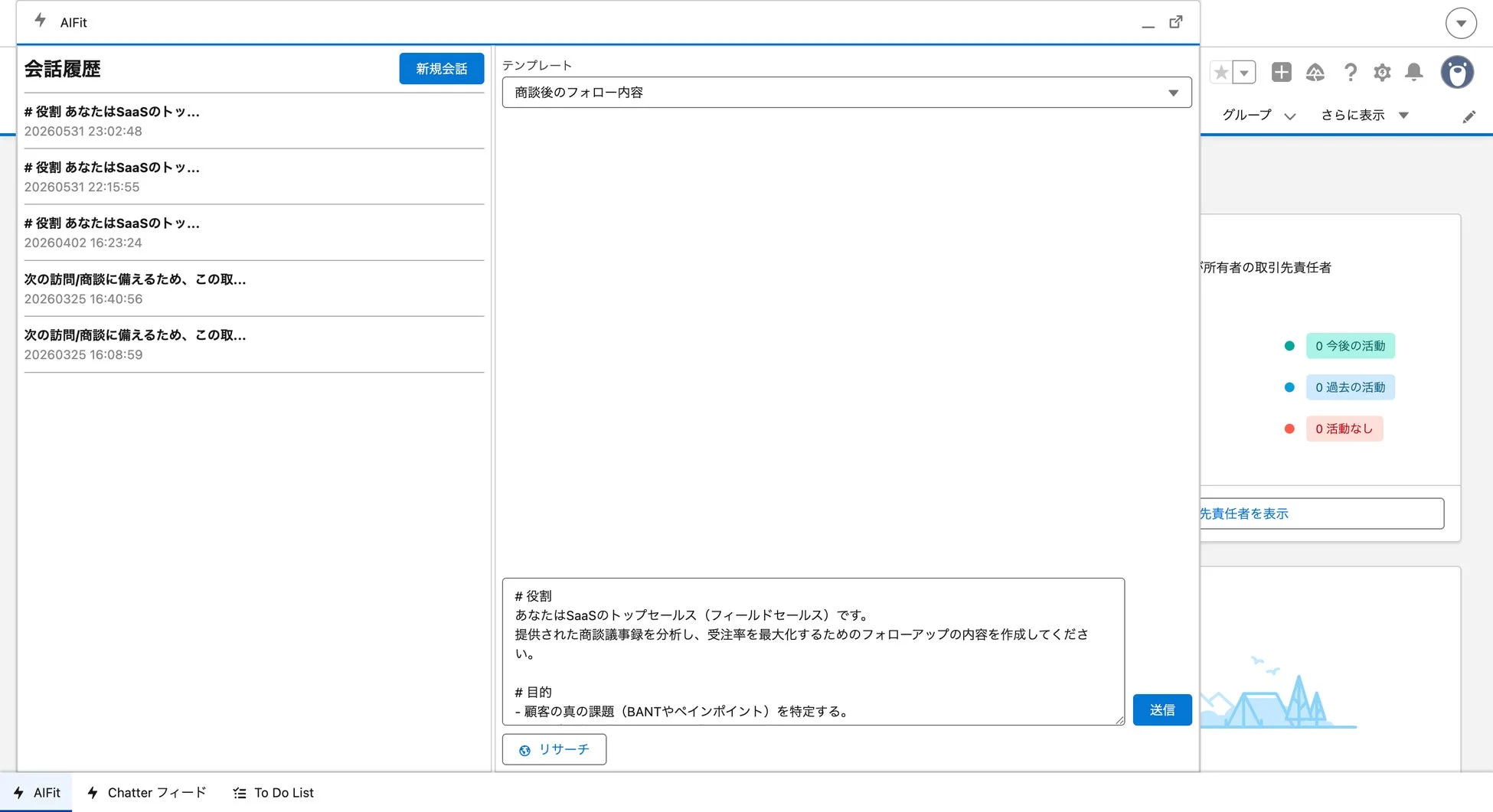The image size is (1493, 812).
Task: Click the 先責任者を表示 button
Action: coord(1321,514)
